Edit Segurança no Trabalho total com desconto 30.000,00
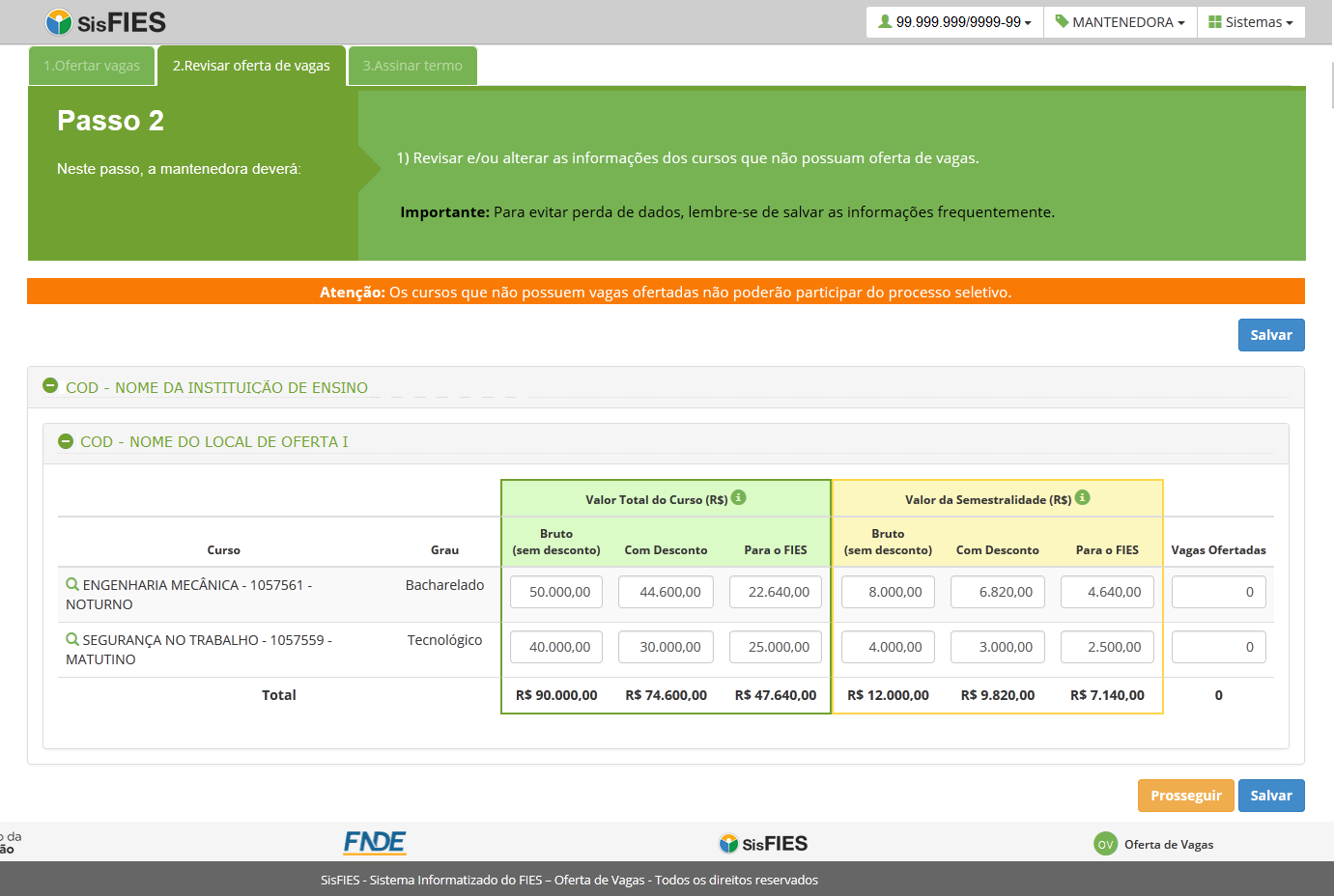Image resolution: width=1334 pixels, height=896 pixels. point(666,647)
